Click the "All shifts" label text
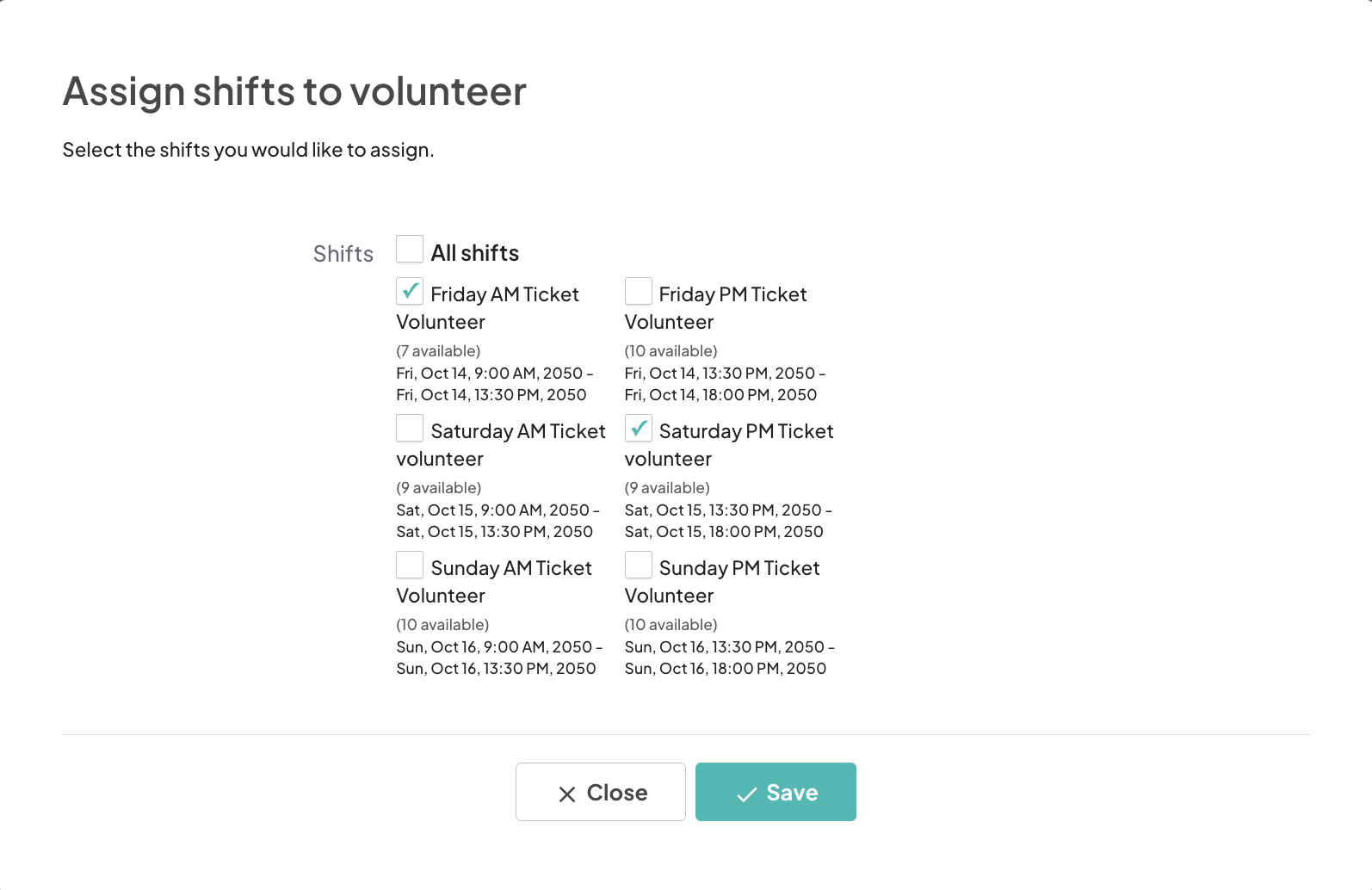 click(x=475, y=253)
